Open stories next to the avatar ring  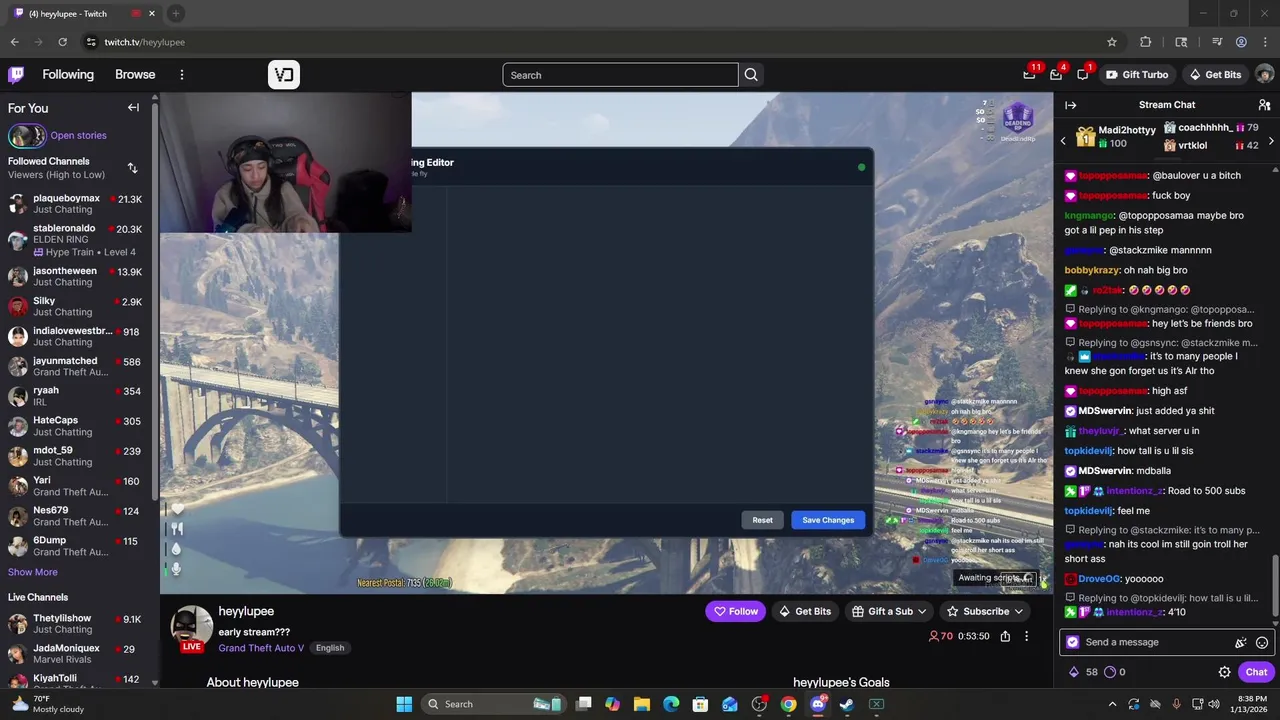(78, 135)
